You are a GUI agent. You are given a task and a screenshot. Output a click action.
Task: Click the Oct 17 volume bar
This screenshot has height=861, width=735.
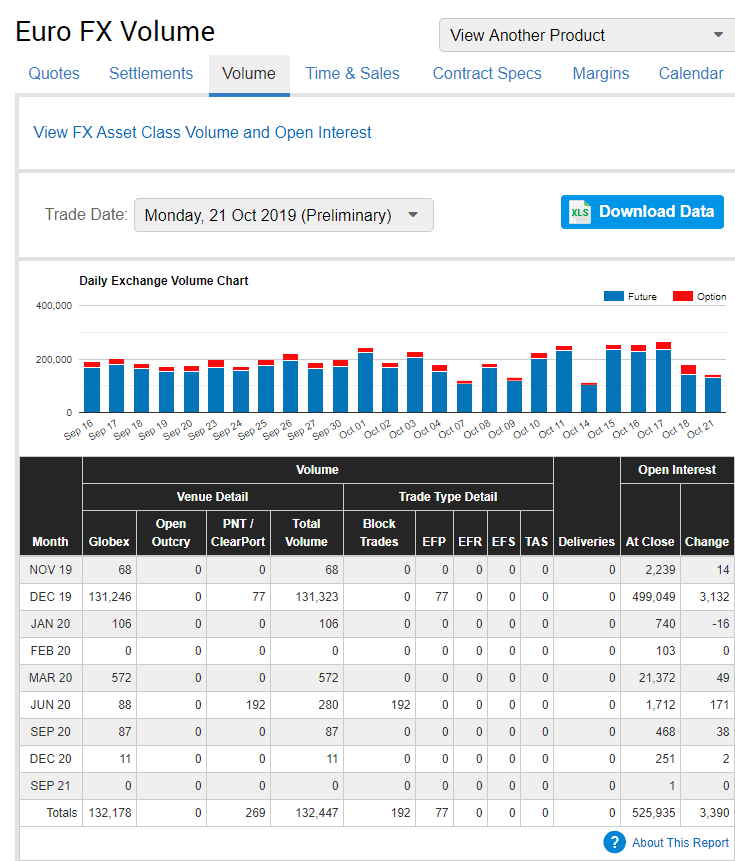[663, 380]
